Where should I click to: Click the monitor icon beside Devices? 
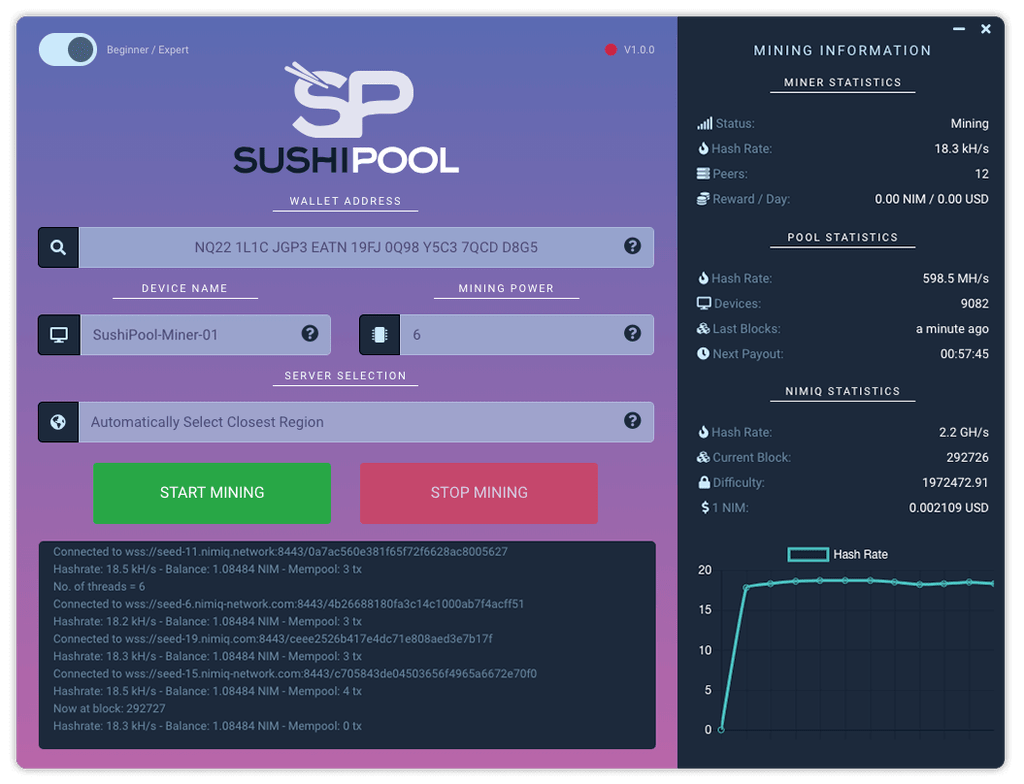pyautogui.click(x=704, y=303)
